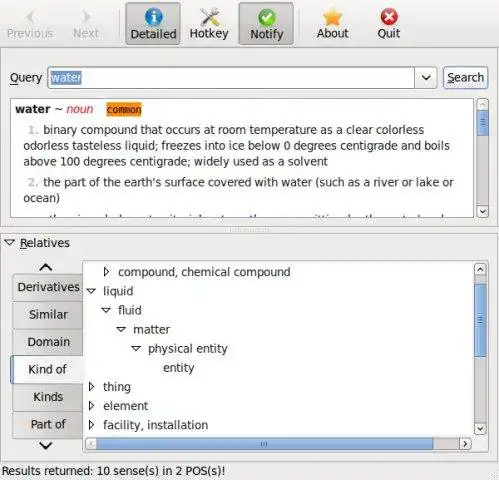Viewport: 499px width, 480px height.
Task: Collapse the fluid tree node
Action: point(106,310)
